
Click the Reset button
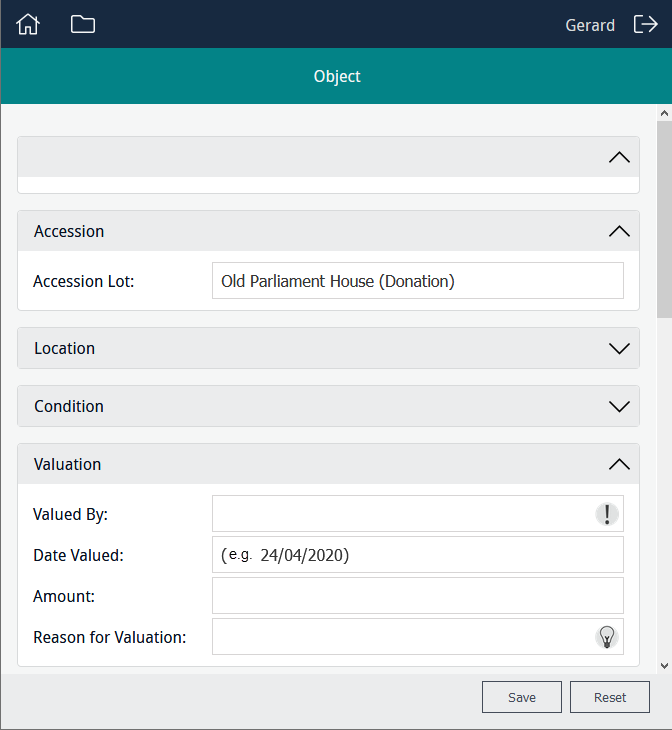point(610,697)
